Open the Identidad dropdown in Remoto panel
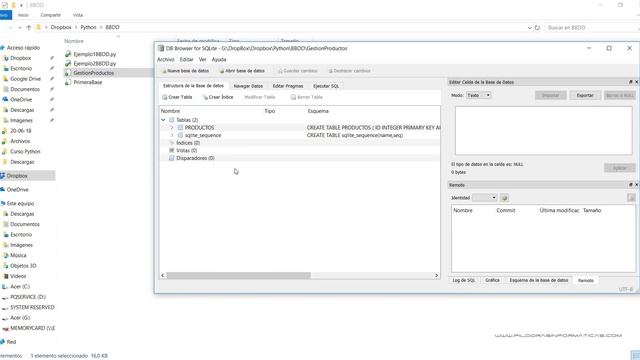The width and height of the screenshot is (640, 360). [484, 198]
